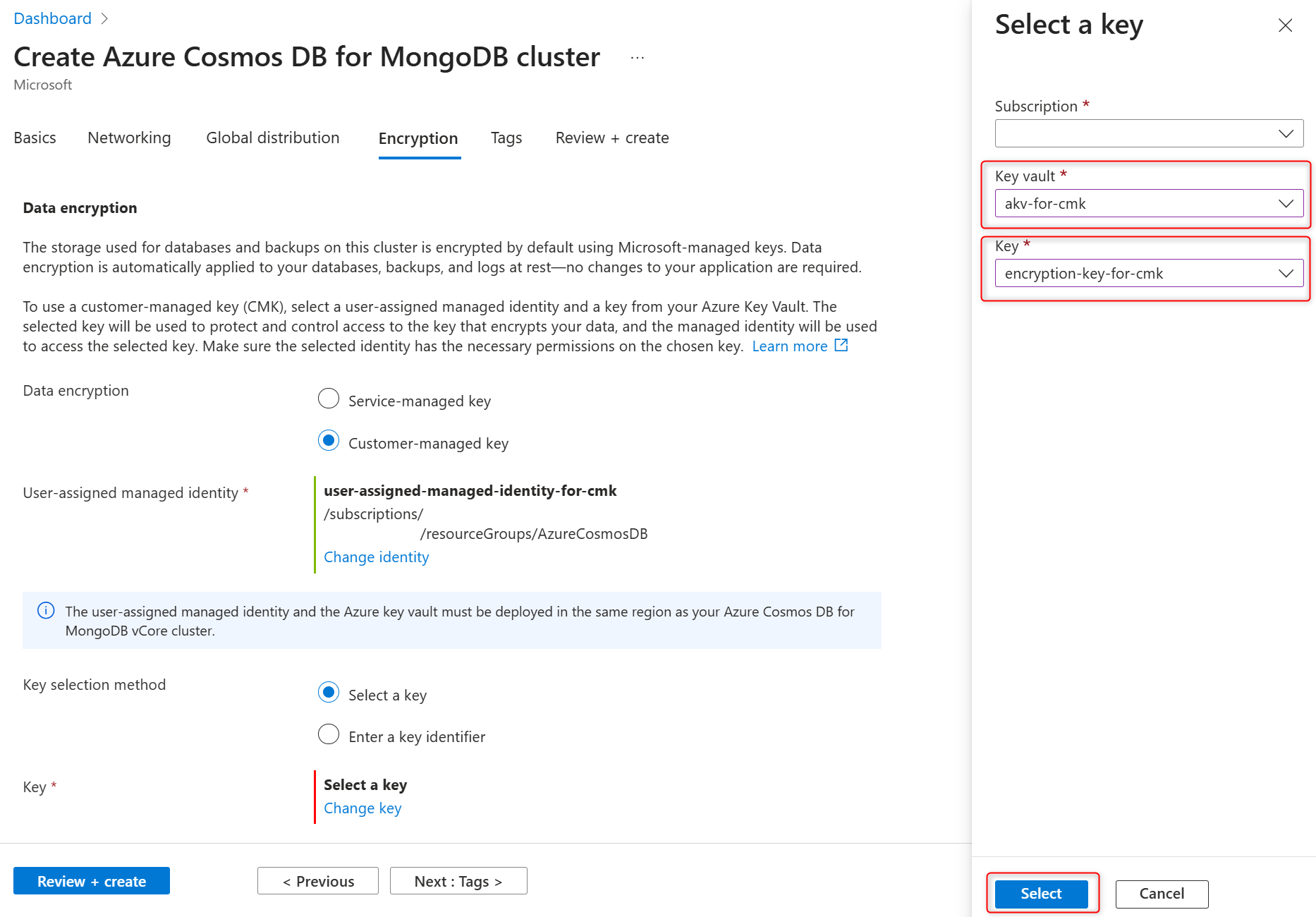Choose Enter a key identifier option

pyautogui.click(x=329, y=735)
